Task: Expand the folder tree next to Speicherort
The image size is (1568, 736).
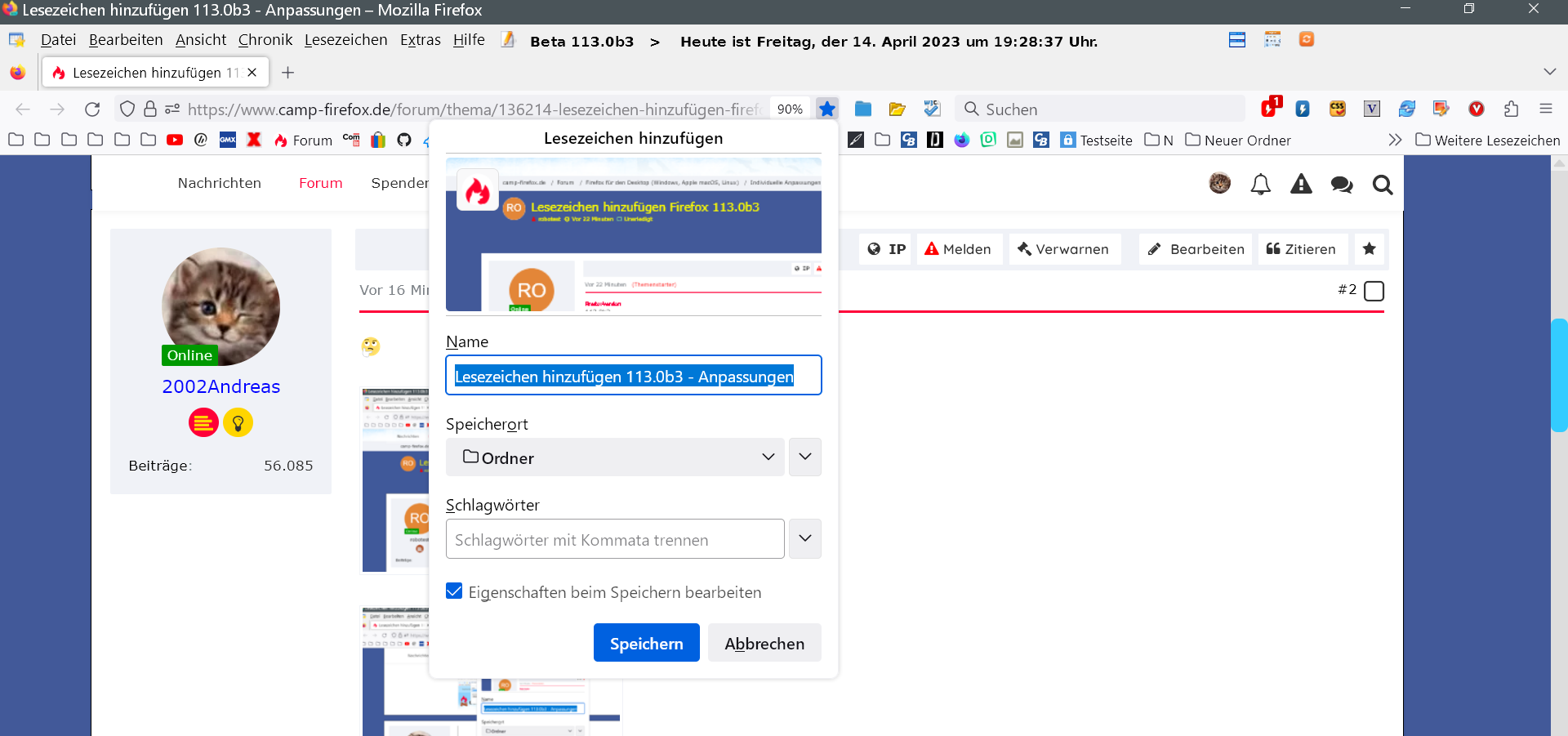Action: tap(805, 457)
